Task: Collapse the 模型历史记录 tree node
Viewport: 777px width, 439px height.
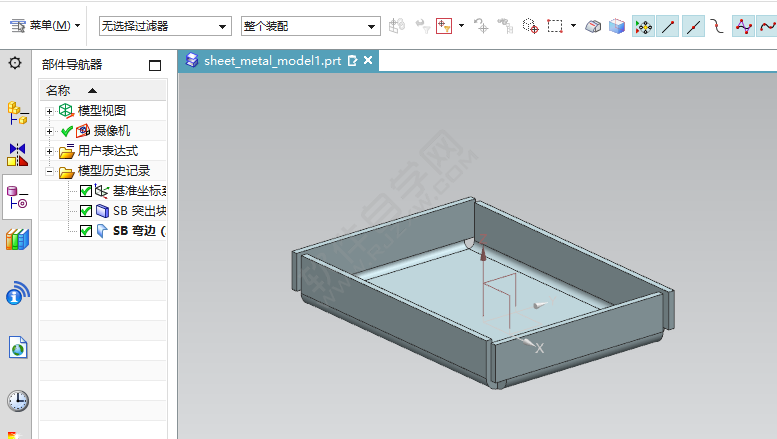Action: (x=50, y=171)
